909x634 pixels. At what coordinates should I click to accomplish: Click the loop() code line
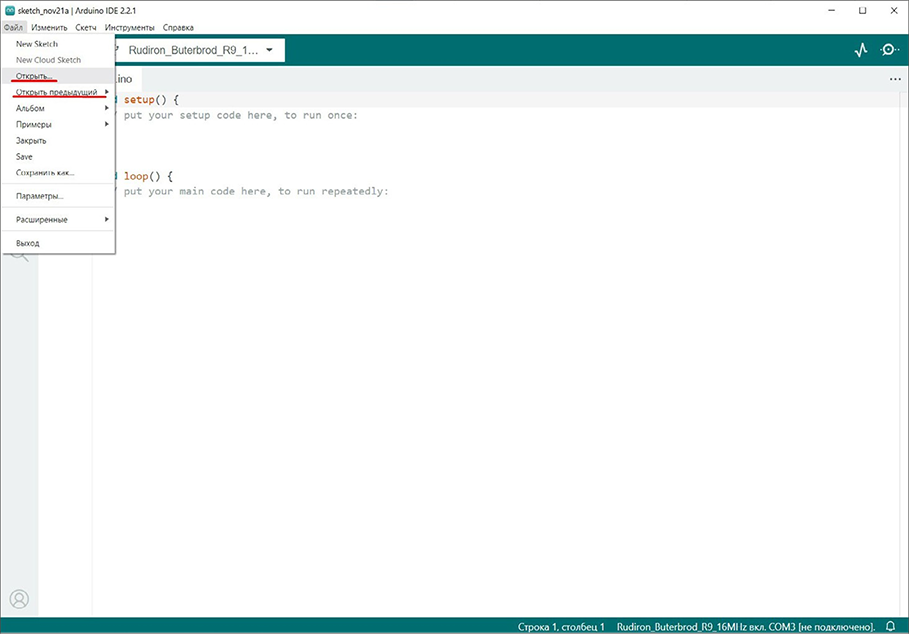[x=148, y=176]
